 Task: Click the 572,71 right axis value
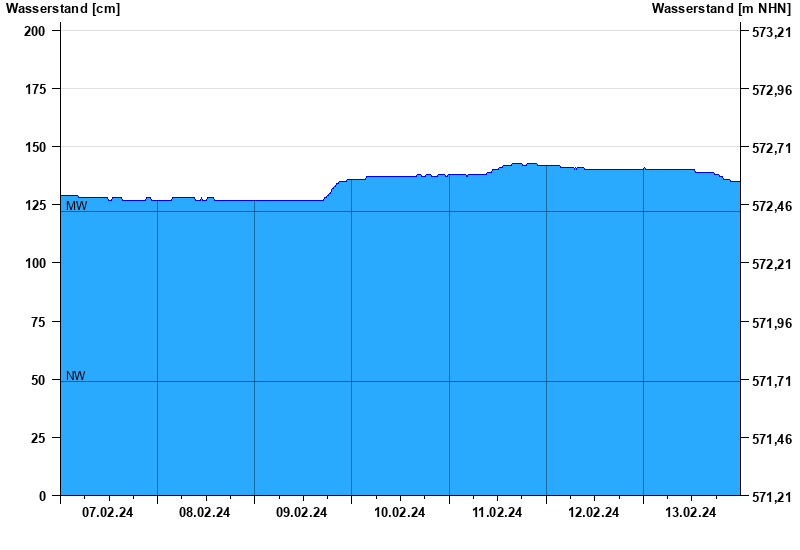[x=772, y=148]
